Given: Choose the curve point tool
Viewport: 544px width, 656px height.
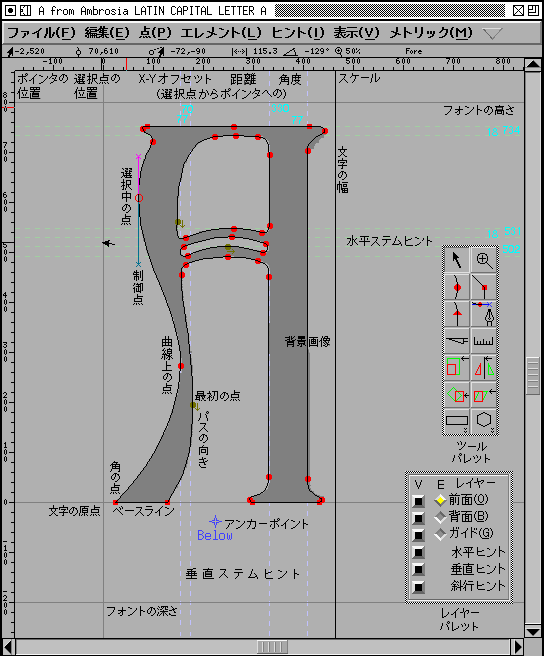Looking at the screenshot, I should (x=457, y=287).
